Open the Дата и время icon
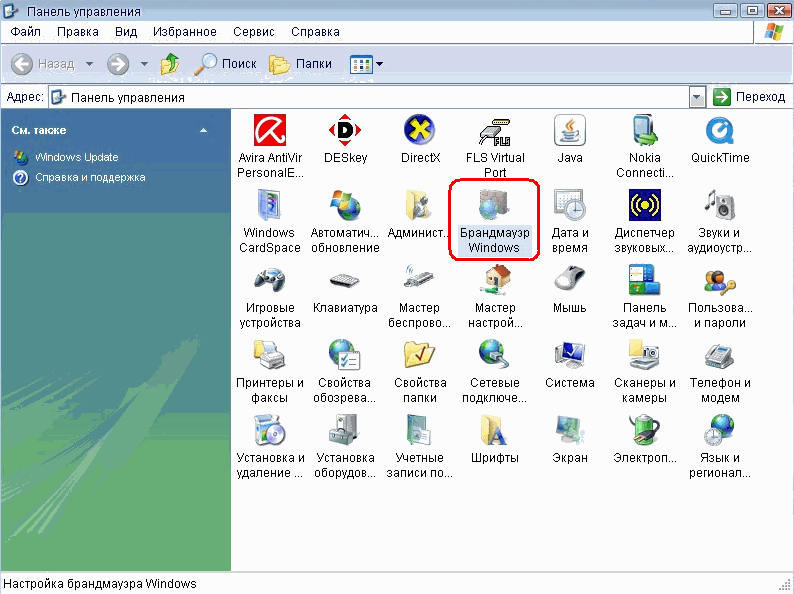The height and width of the screenshot is (594, 794). click(569, 207)
